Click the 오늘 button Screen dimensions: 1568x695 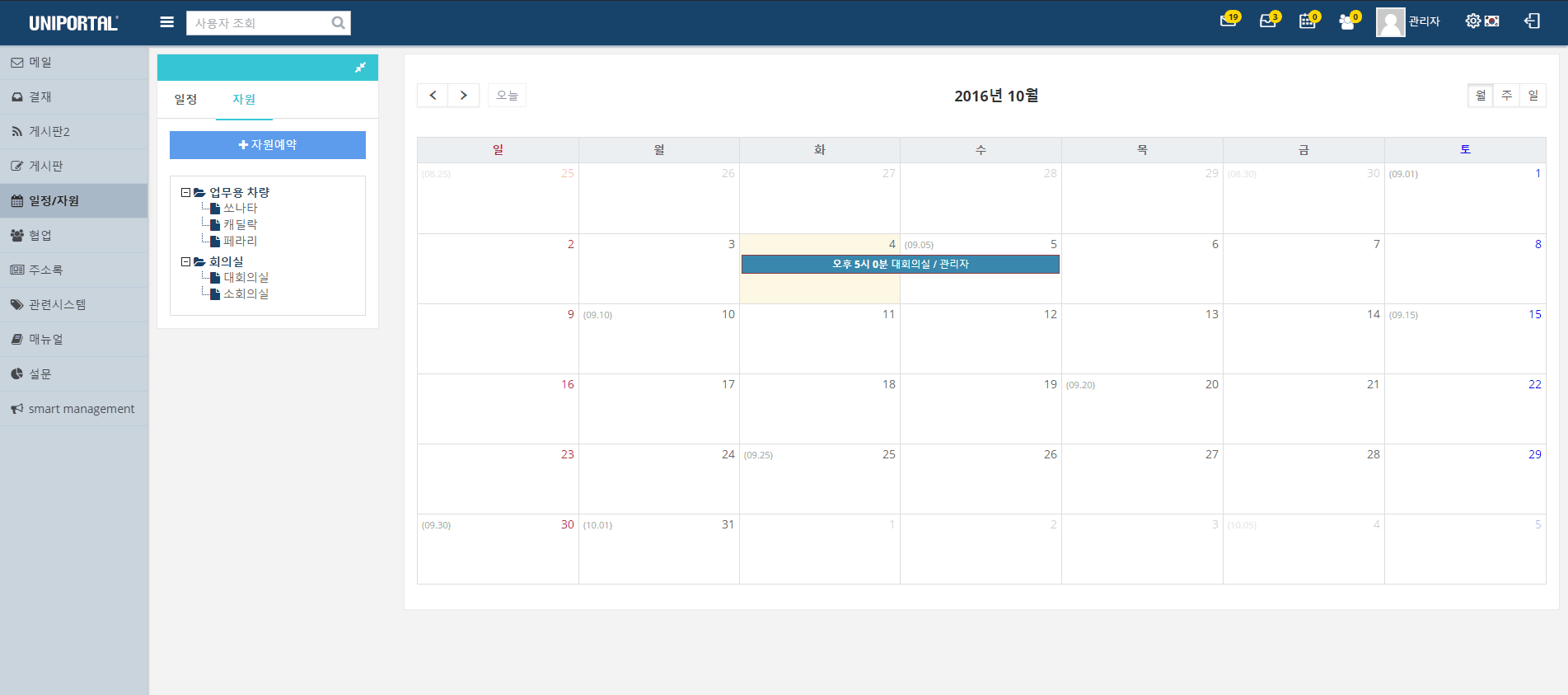(x=507, y=96)
